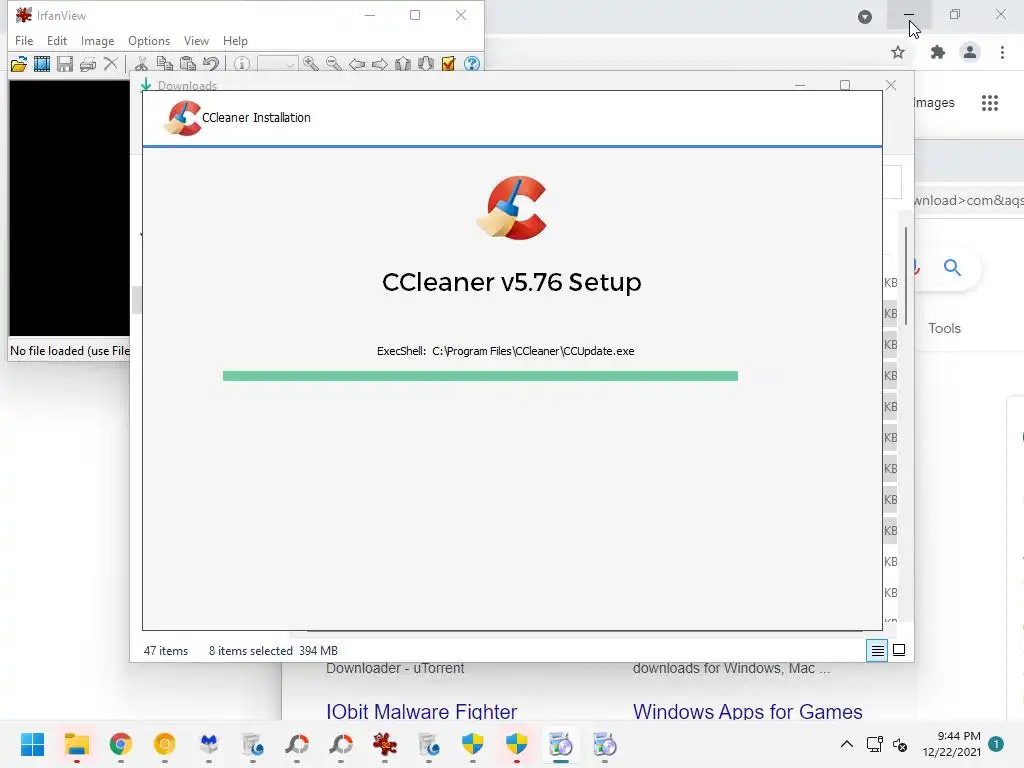1024x768 pixels.
Task: Click the blue Help question icon in IrfanView
Action: 472,63
